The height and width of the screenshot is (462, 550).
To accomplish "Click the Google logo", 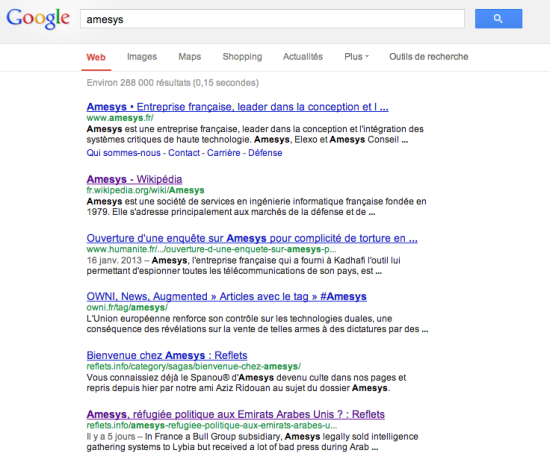I will pos(38,18).
